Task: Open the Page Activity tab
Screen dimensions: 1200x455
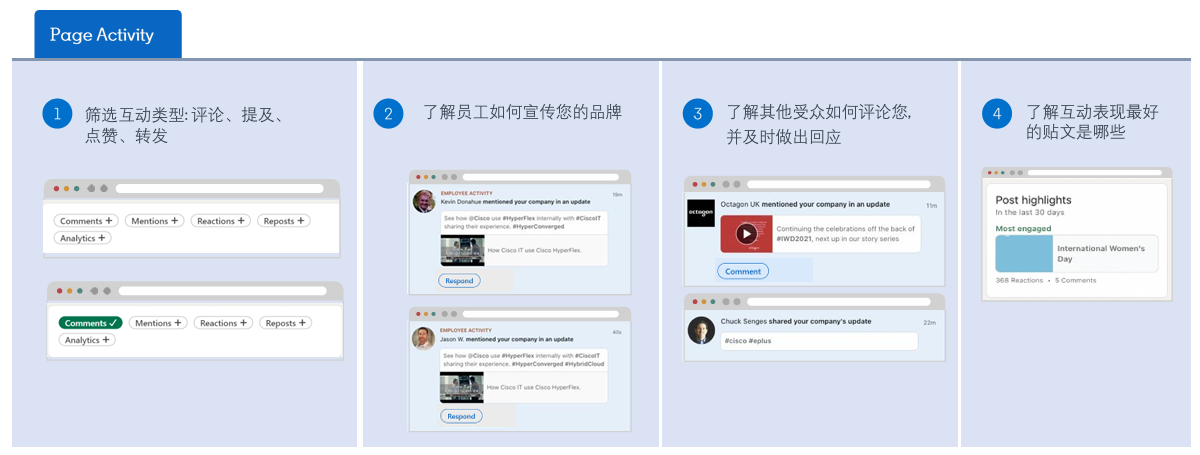Action: click(102, 35)
